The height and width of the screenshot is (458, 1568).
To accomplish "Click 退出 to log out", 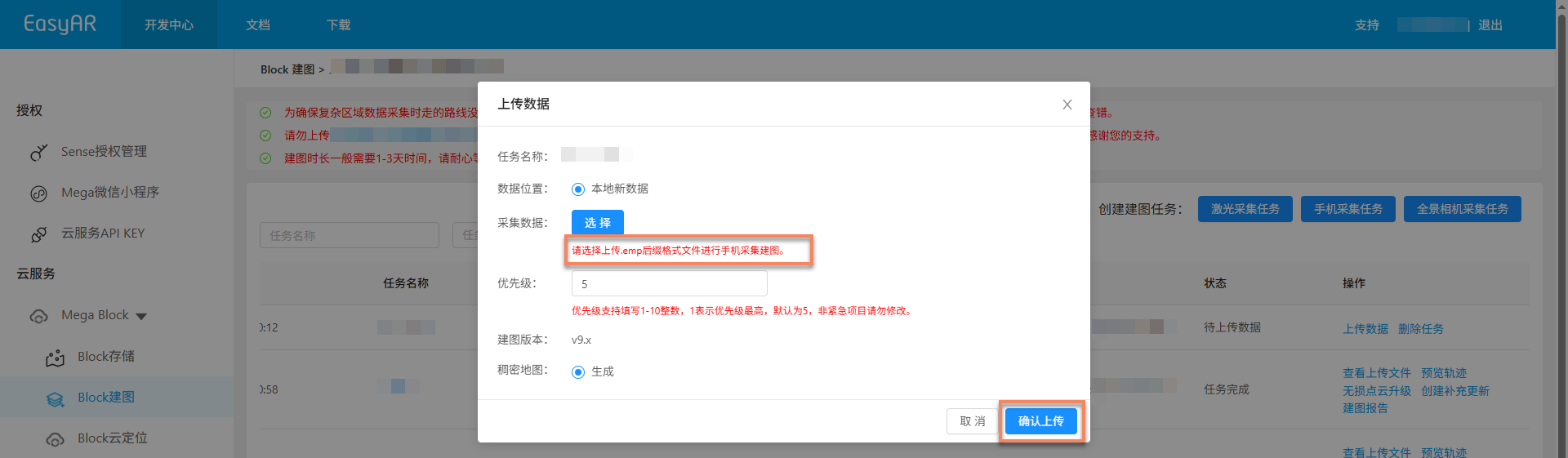I will pyautogui.click(x=1490, y=25).
